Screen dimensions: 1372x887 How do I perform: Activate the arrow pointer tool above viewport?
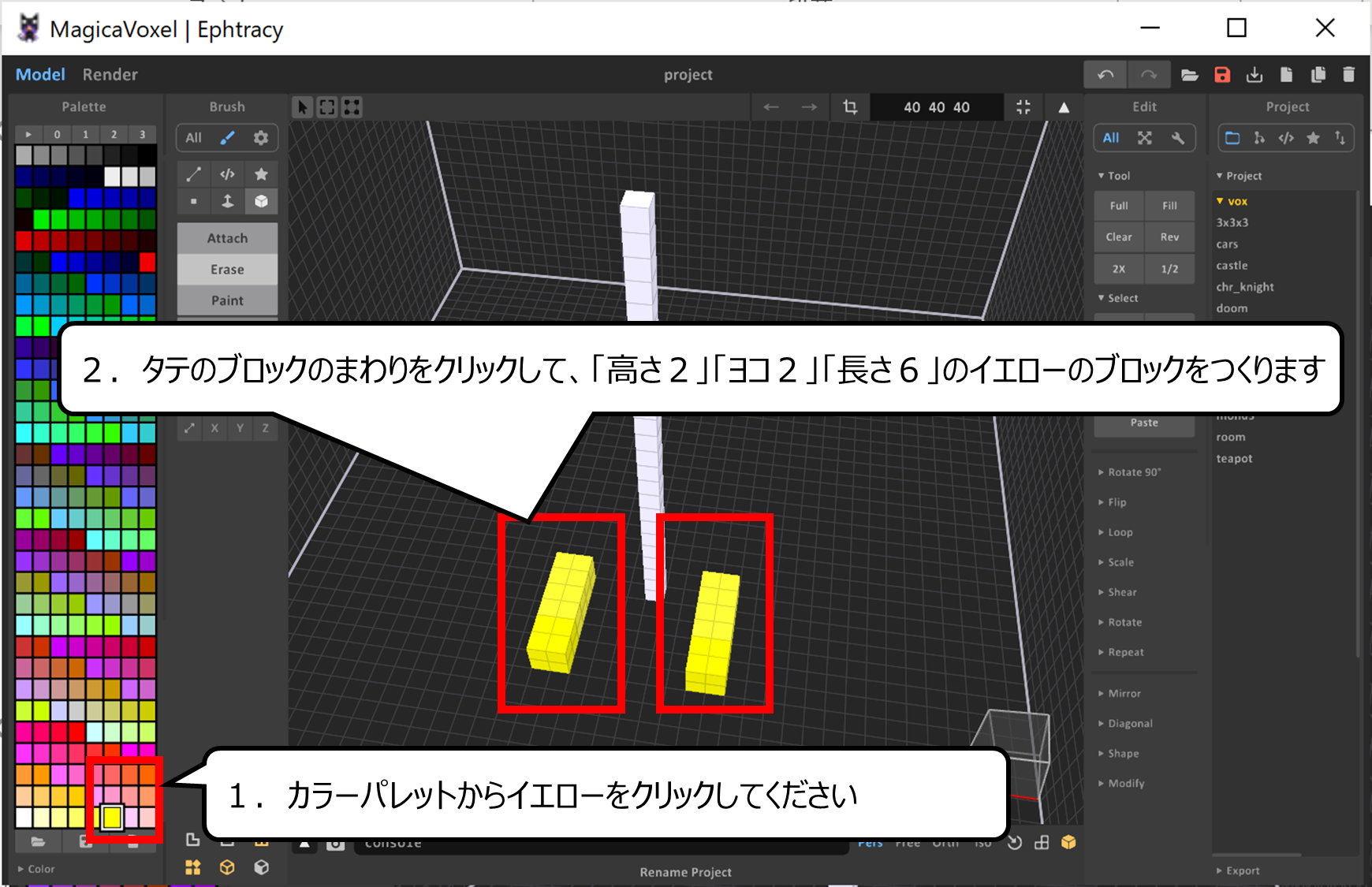pyautogui.click(x=302, y=107)
